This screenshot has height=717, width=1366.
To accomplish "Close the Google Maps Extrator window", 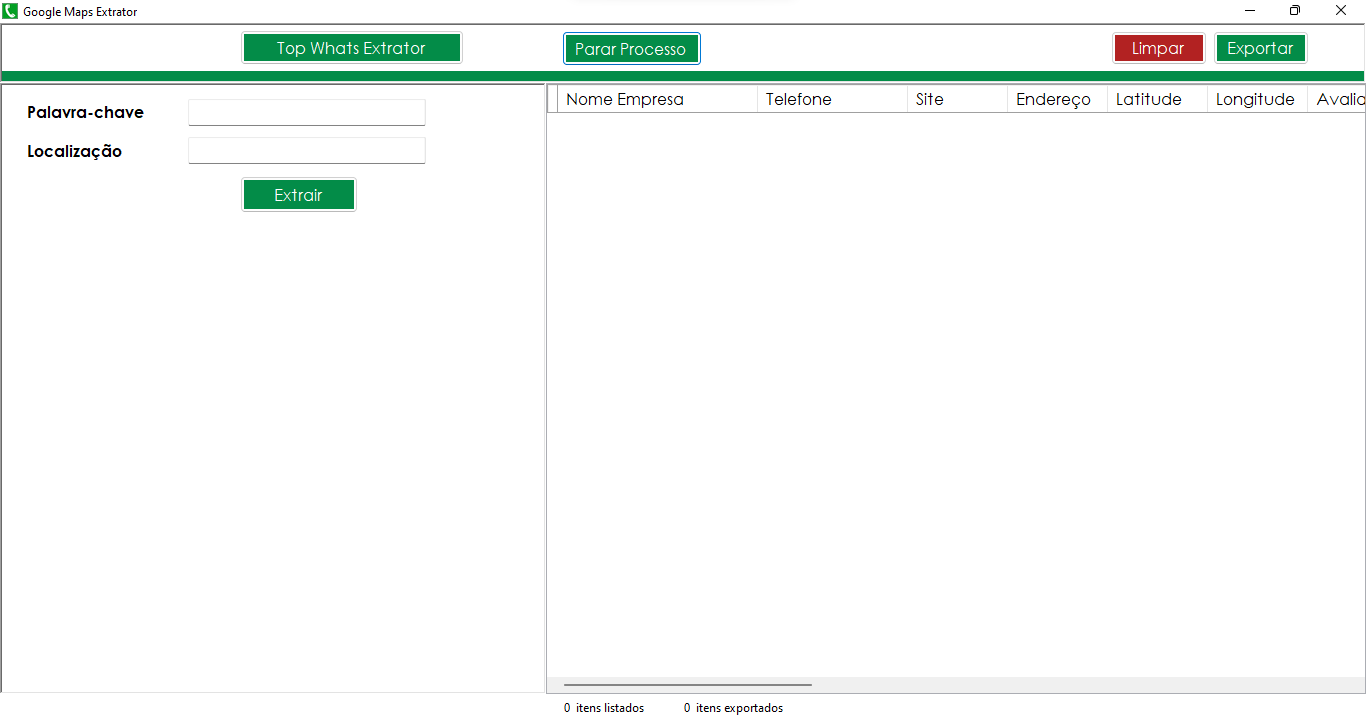I will coord(1341,11).
